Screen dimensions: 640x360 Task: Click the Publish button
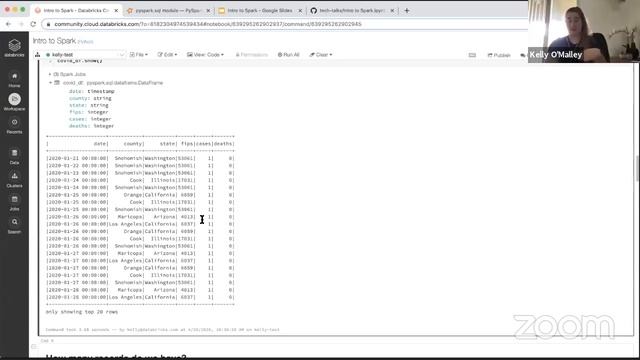coord(499,55)
